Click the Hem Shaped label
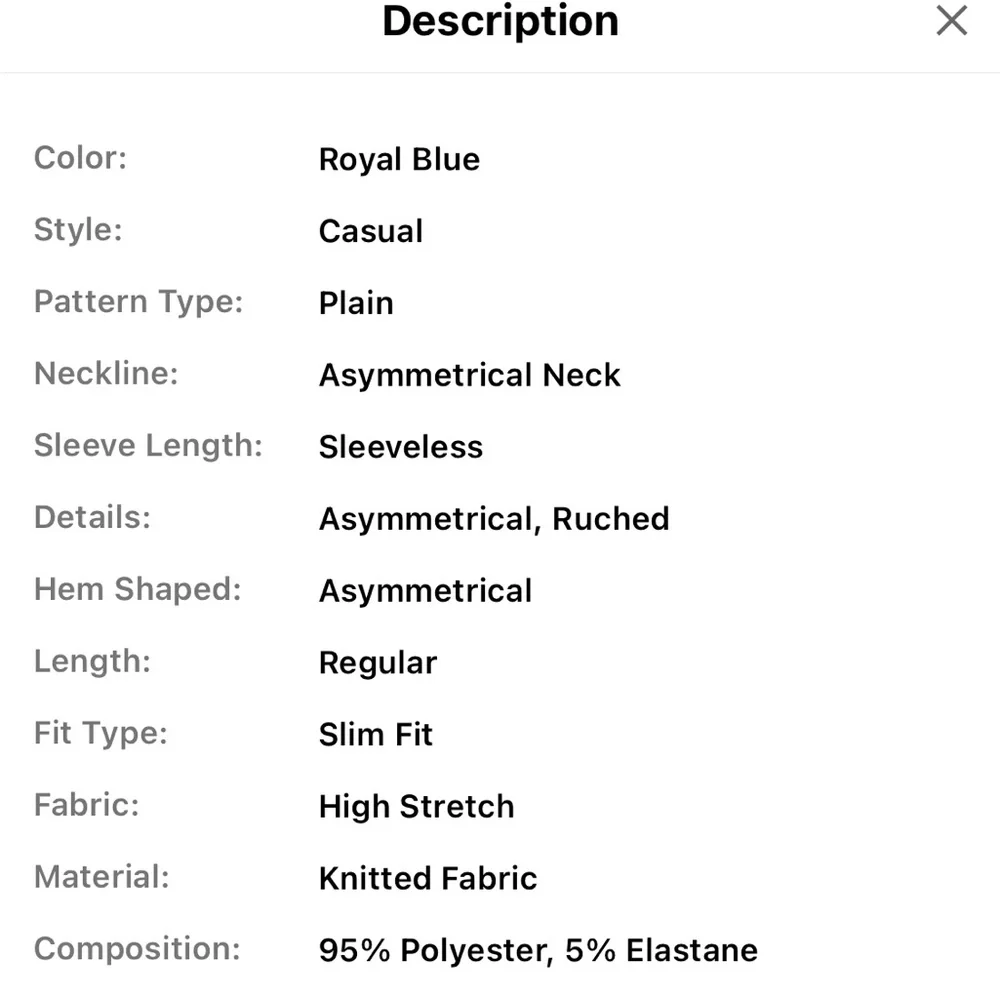 (138, 589)
